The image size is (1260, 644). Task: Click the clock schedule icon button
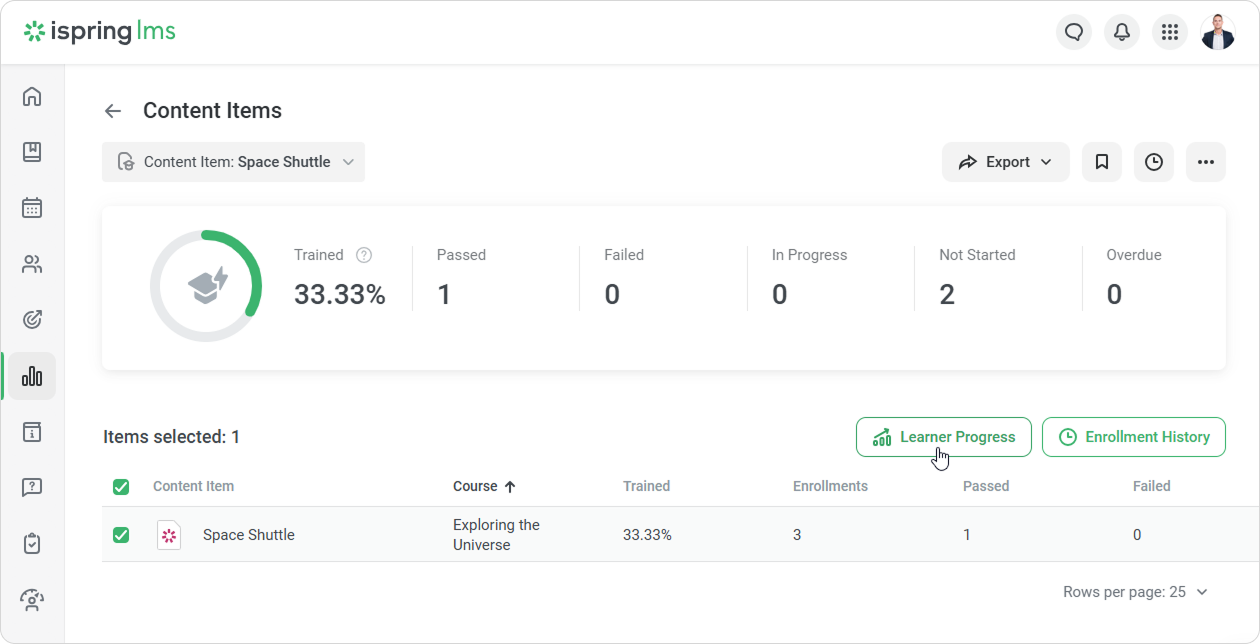(x=1154, y=162)
